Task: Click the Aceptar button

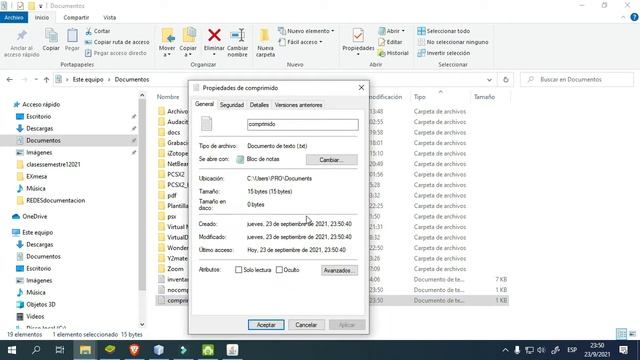Action: click(266, 325)
